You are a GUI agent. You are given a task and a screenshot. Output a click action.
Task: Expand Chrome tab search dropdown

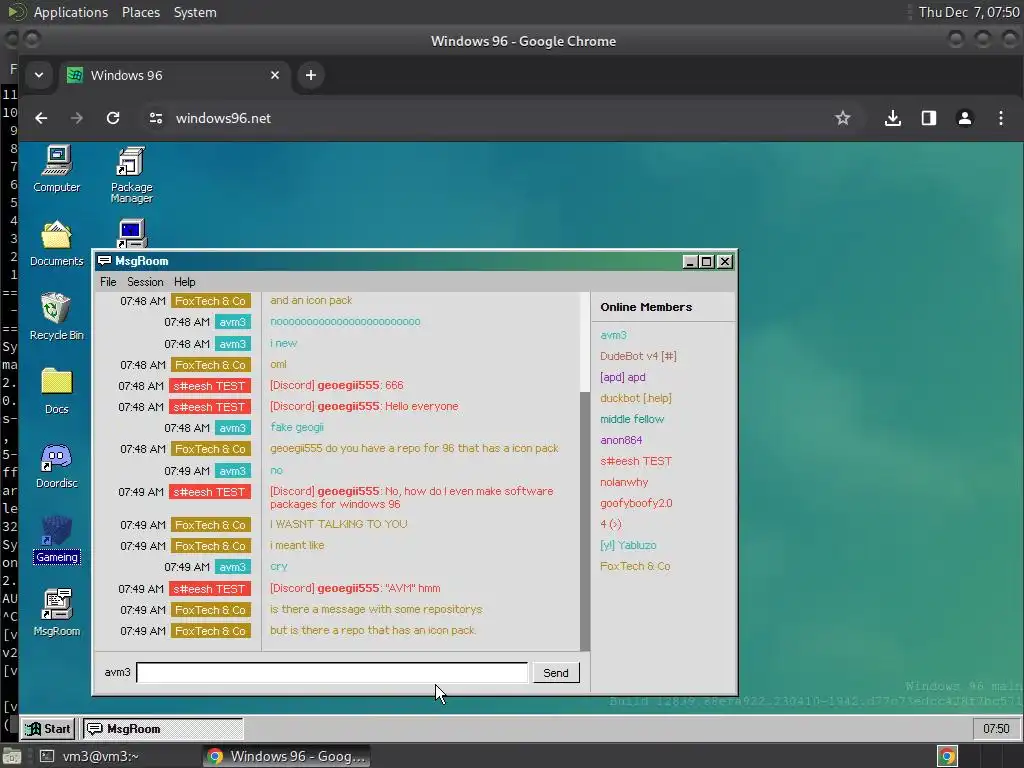[39, 75]
